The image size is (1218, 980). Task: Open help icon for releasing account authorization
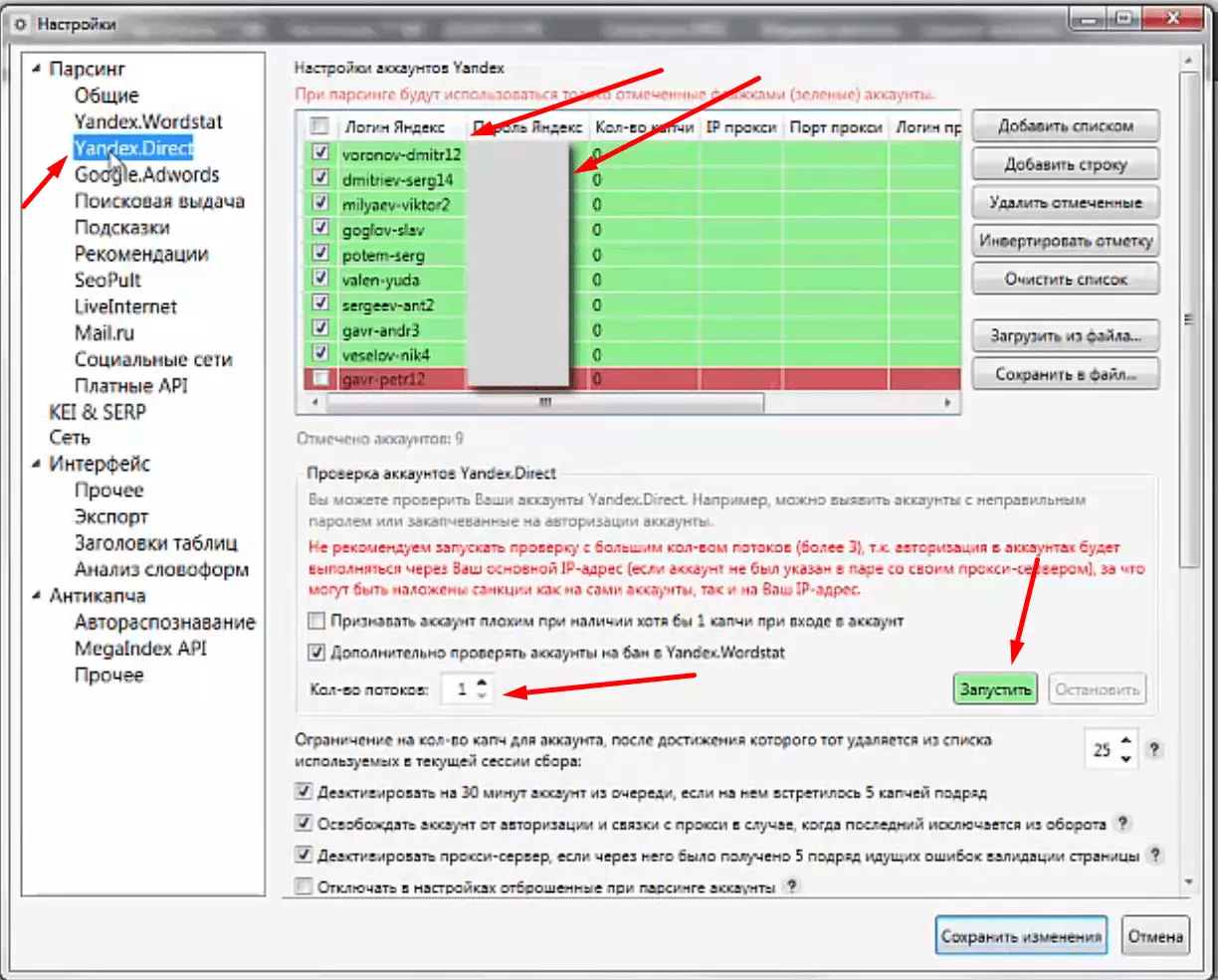pyautogui.click(x=1122, y=824)
